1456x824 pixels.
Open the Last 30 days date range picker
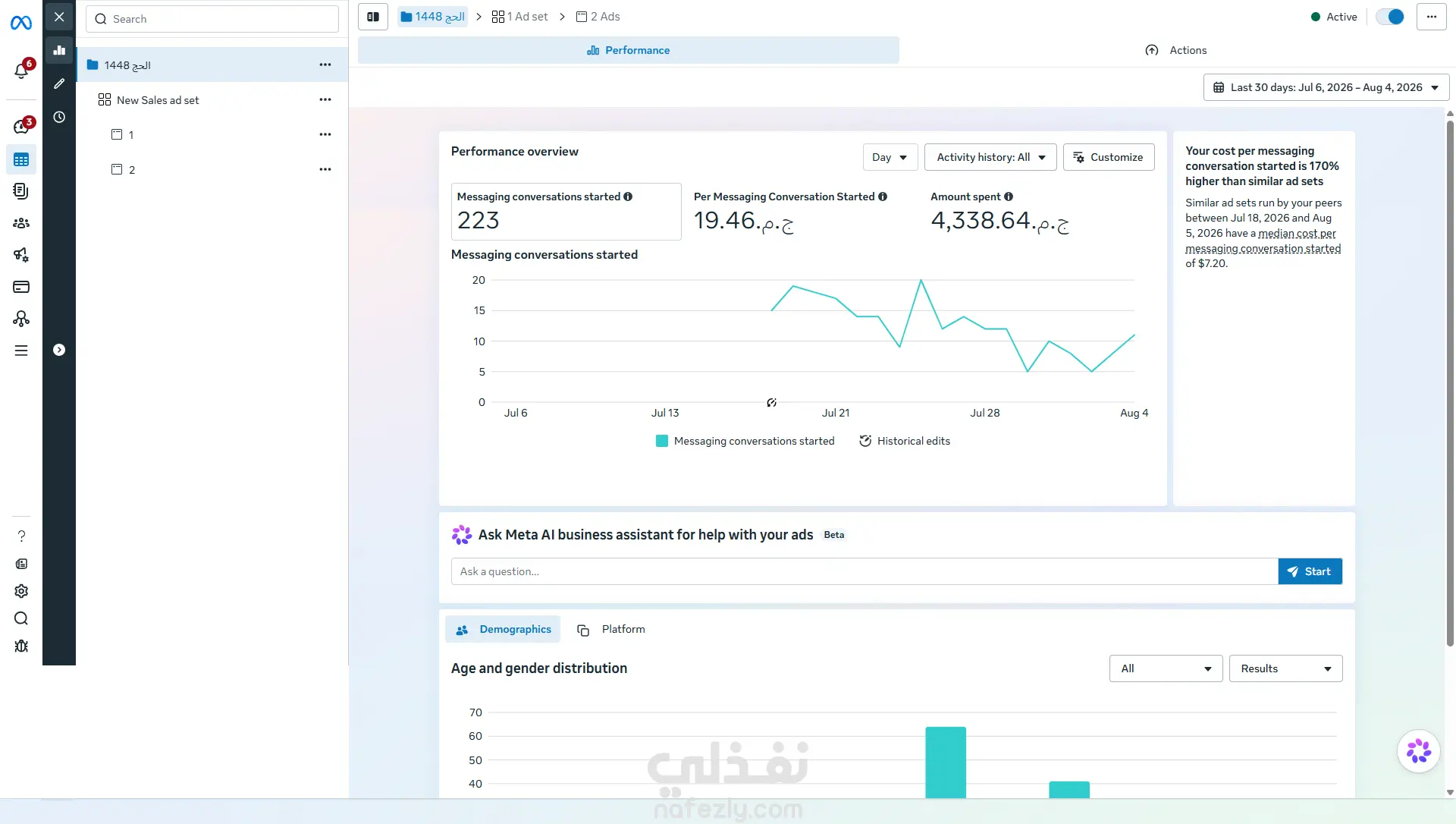1326,87
